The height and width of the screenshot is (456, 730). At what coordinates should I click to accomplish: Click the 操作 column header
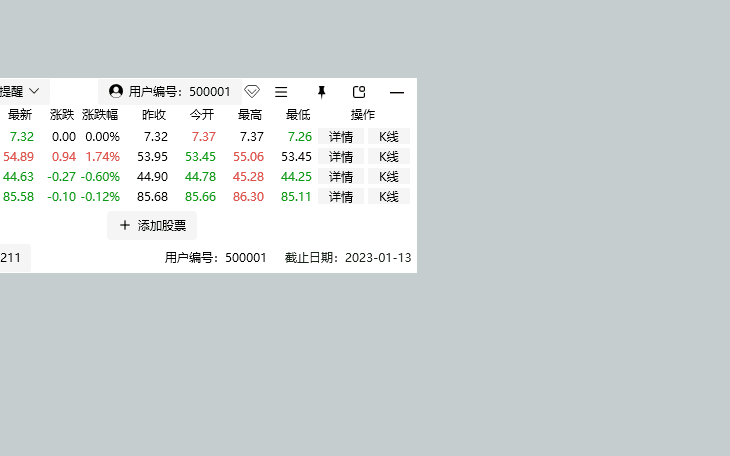(363, 115)
